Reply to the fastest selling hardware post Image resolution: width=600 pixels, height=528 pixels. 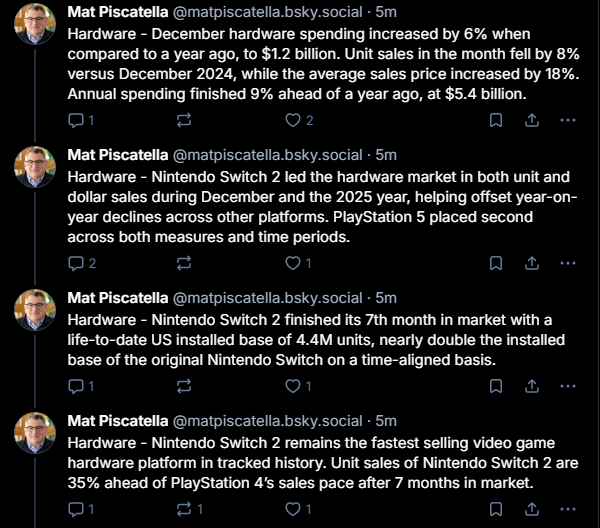click(81, 510)
